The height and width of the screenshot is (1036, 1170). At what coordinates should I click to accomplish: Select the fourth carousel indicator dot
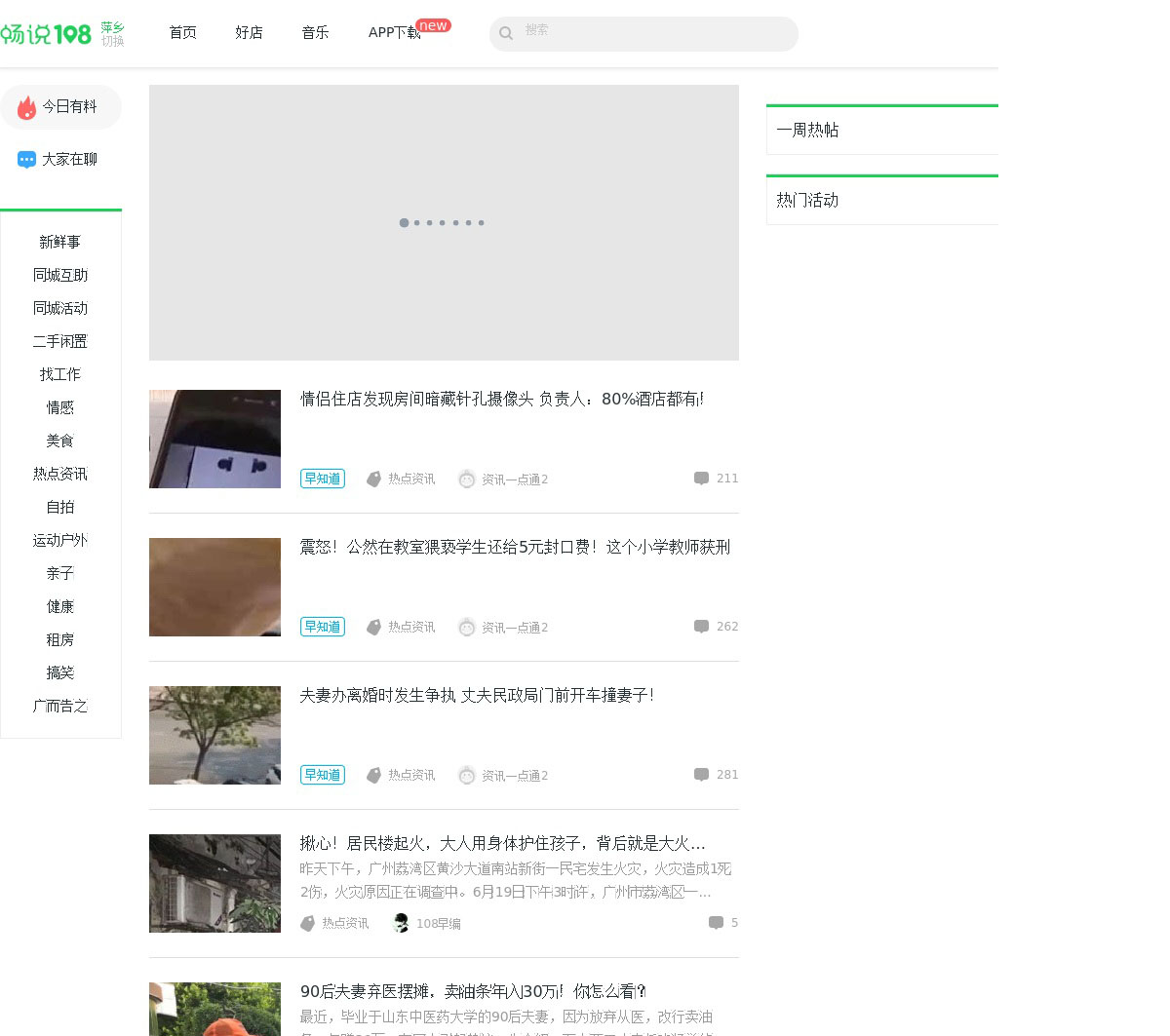(443, 223)
